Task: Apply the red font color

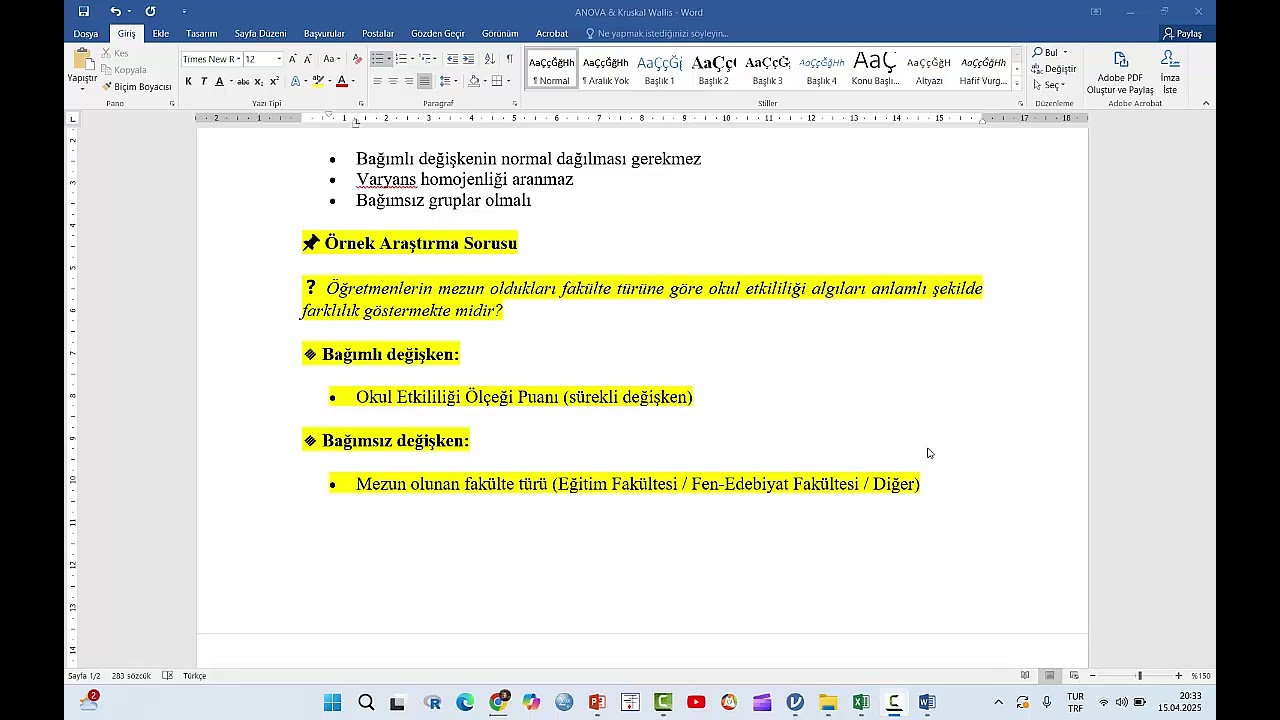Action: [x=341, y=81]
